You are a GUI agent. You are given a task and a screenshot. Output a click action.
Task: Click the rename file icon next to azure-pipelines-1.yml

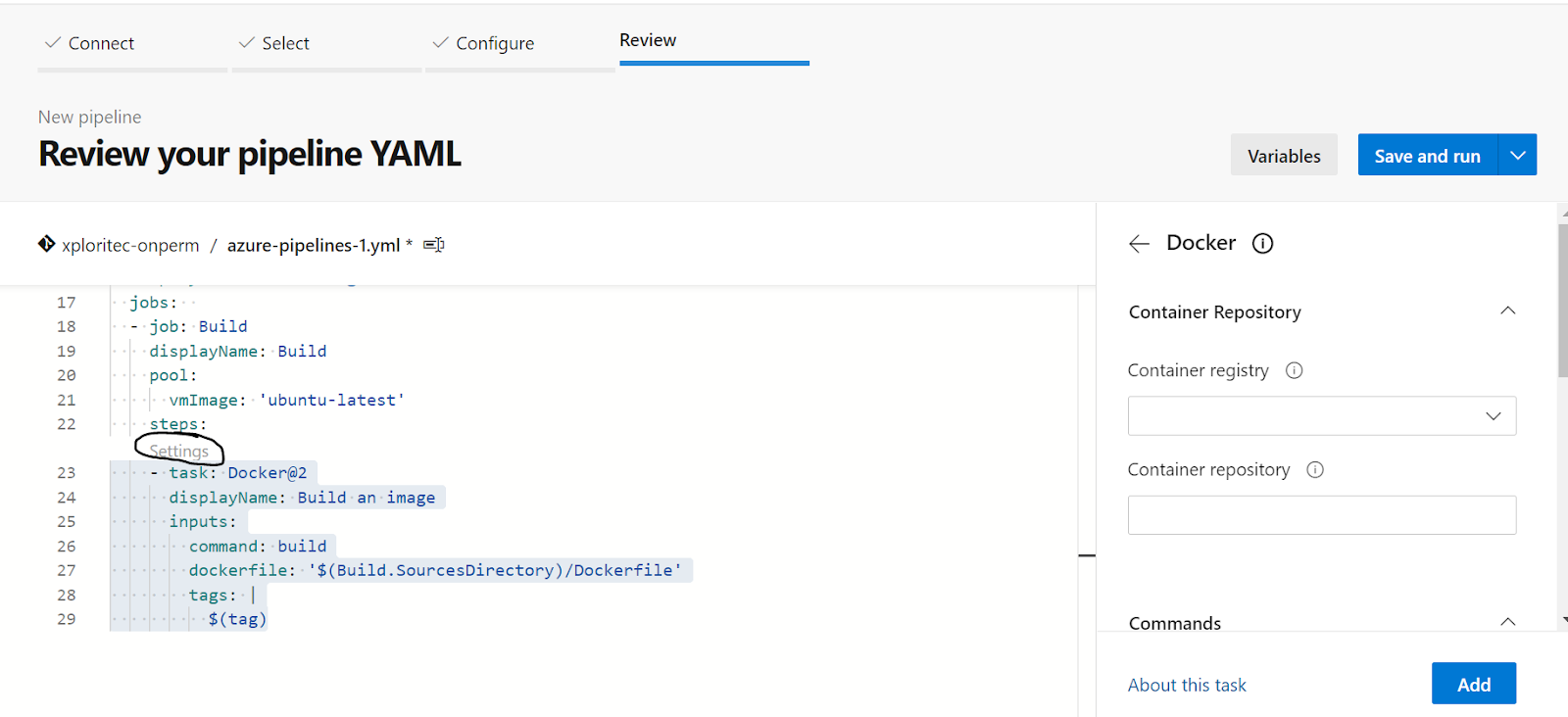pyautogui.click(x=434, y=245)
